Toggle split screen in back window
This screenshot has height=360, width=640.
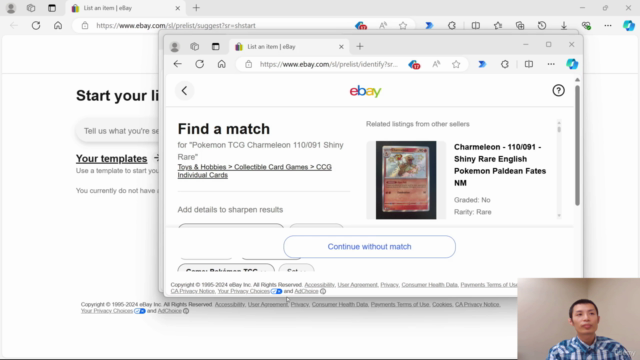(476, 25)
